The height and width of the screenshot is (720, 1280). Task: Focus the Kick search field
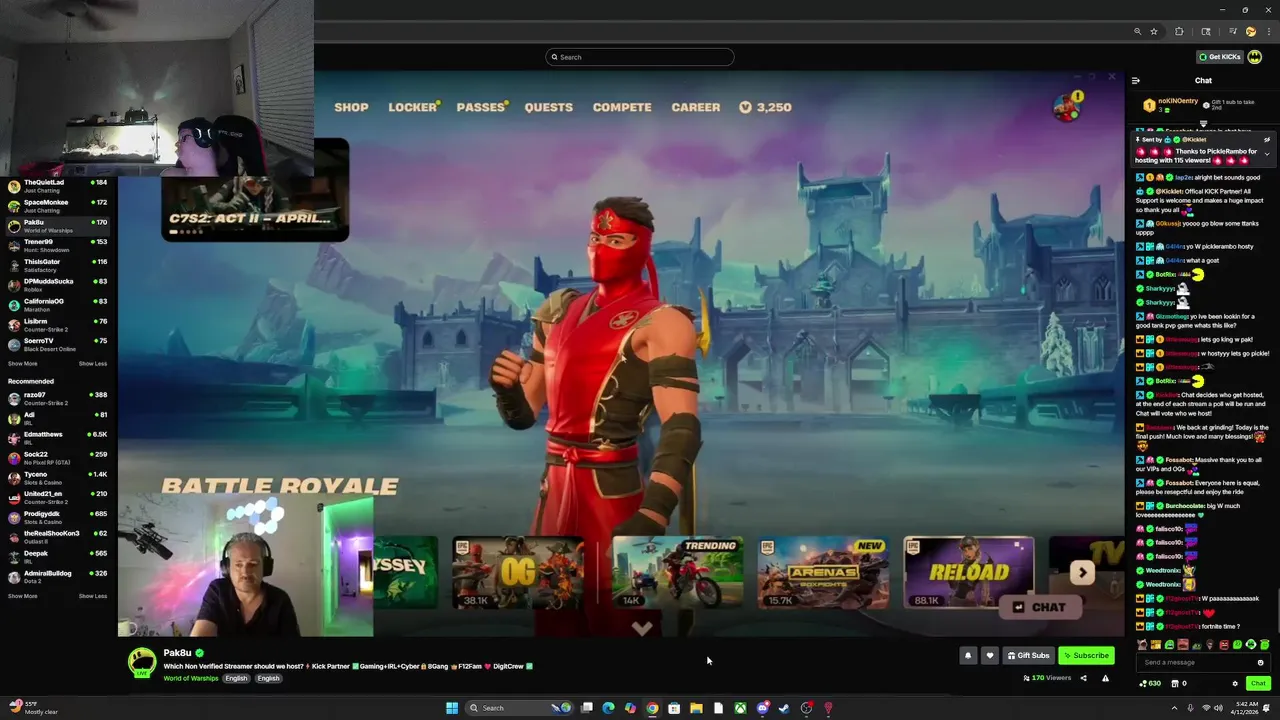(640, 57)
